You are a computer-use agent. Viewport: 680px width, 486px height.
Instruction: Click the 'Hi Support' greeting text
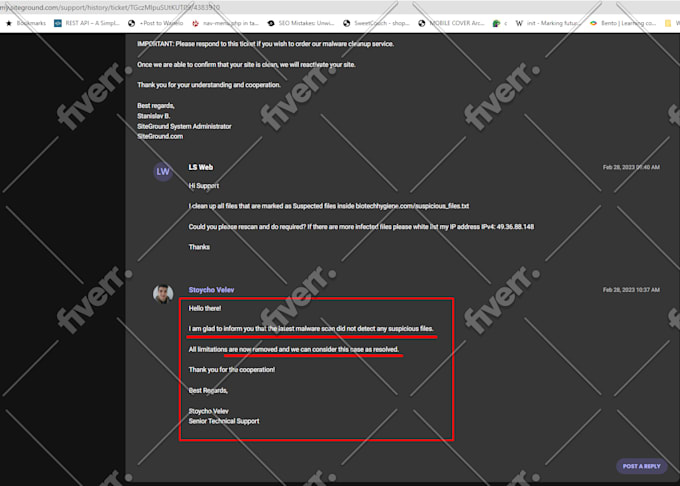click(x=204, y=186)
